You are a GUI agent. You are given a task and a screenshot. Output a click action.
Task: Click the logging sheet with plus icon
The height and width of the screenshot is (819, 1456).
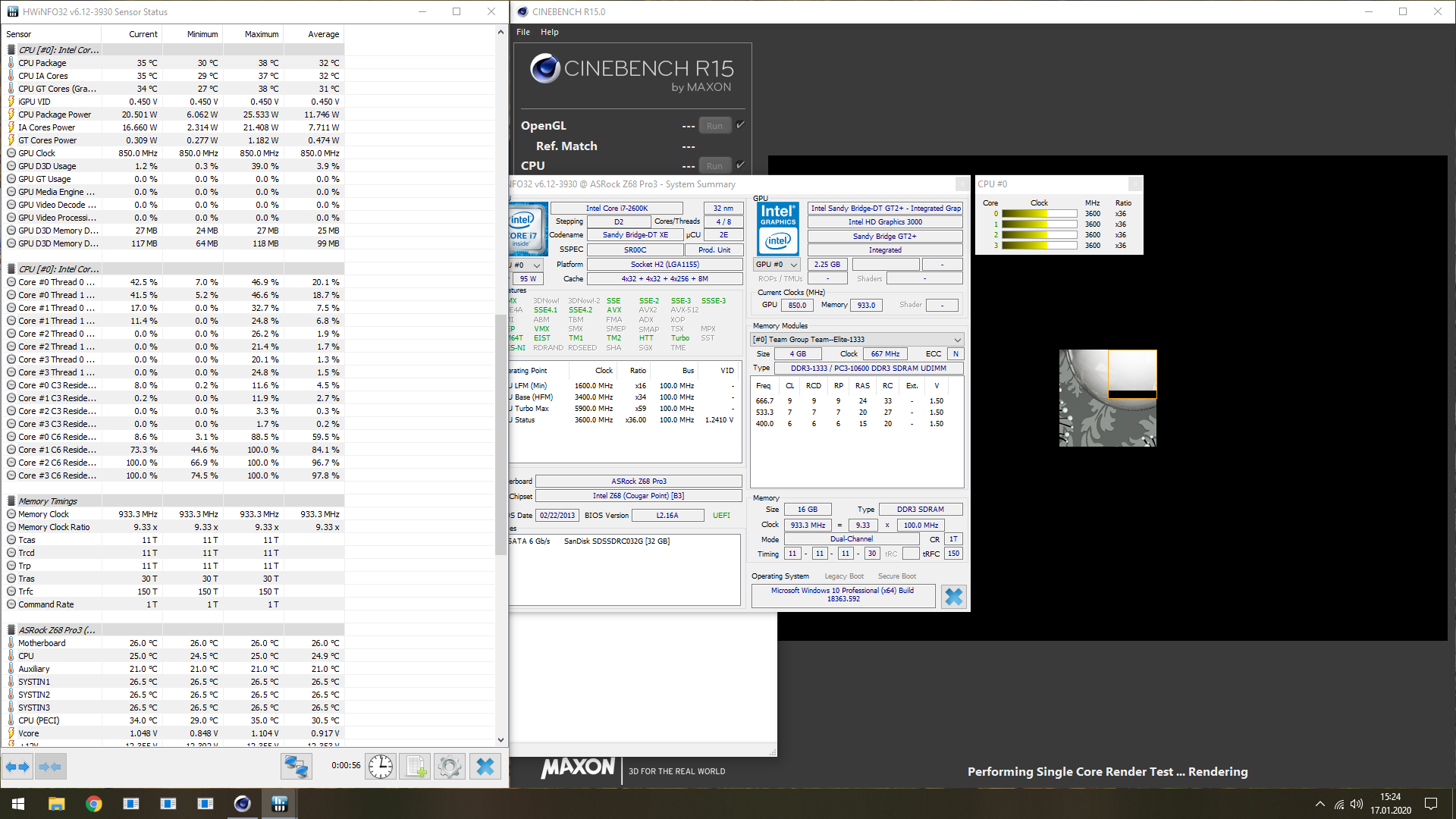click(416, 767)
